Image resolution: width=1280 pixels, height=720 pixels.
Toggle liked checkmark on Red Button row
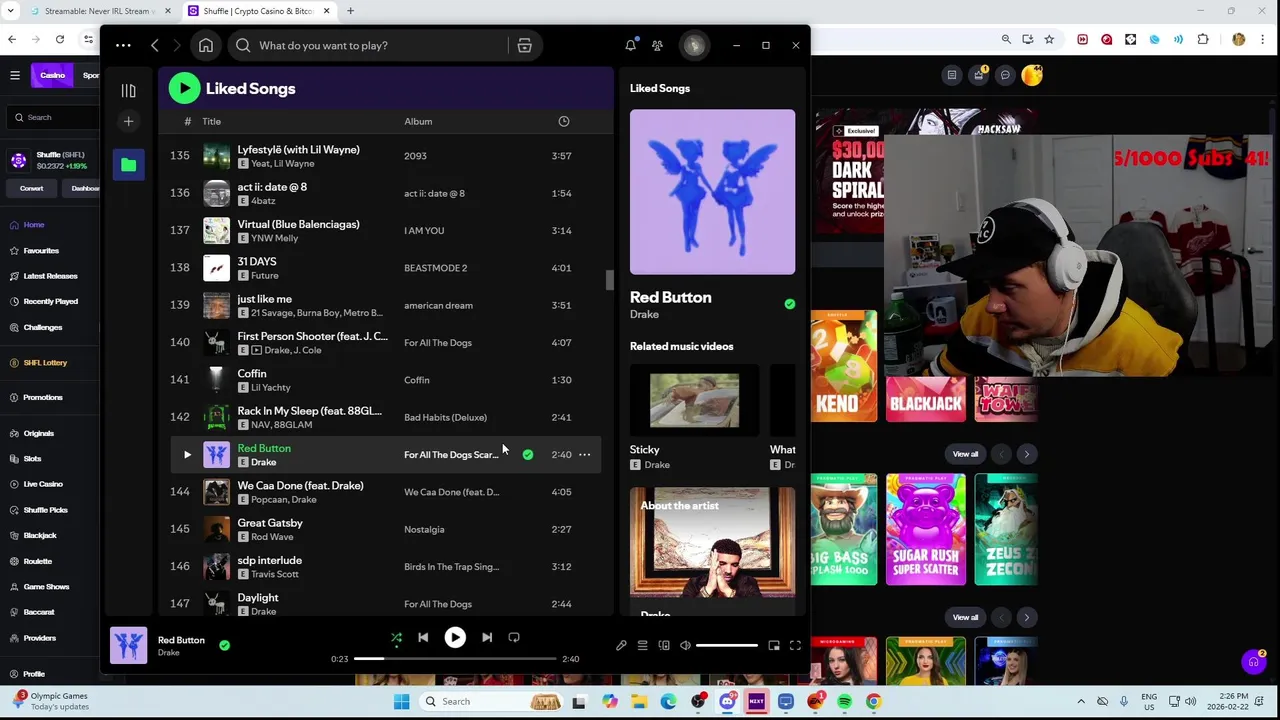click(x=528, y=455)
